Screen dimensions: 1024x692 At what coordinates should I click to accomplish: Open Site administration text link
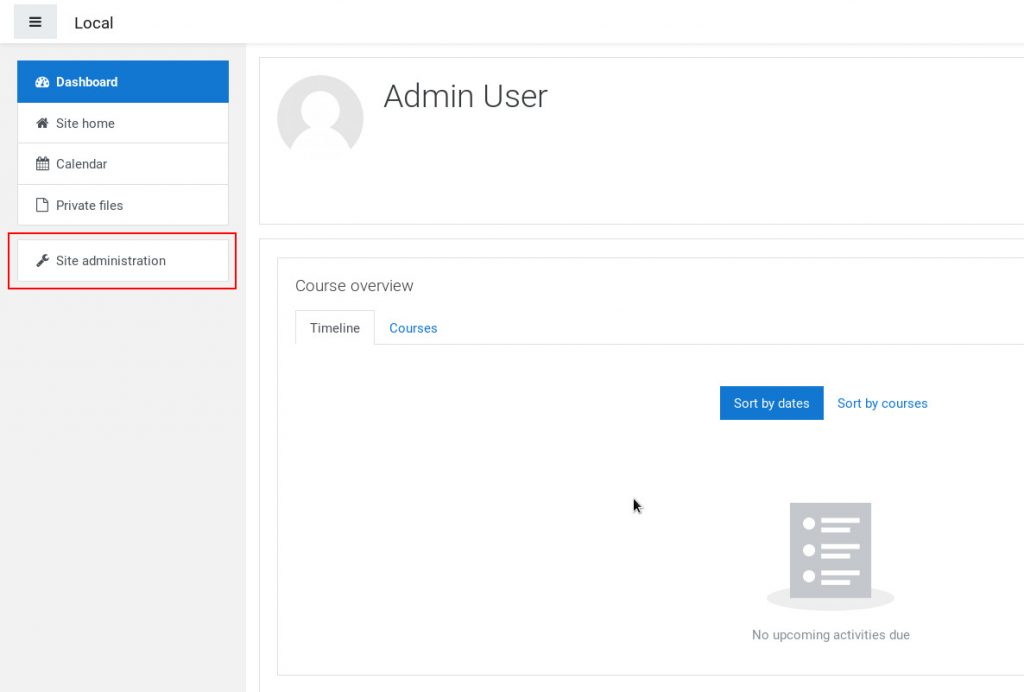[x=111, y=261]
